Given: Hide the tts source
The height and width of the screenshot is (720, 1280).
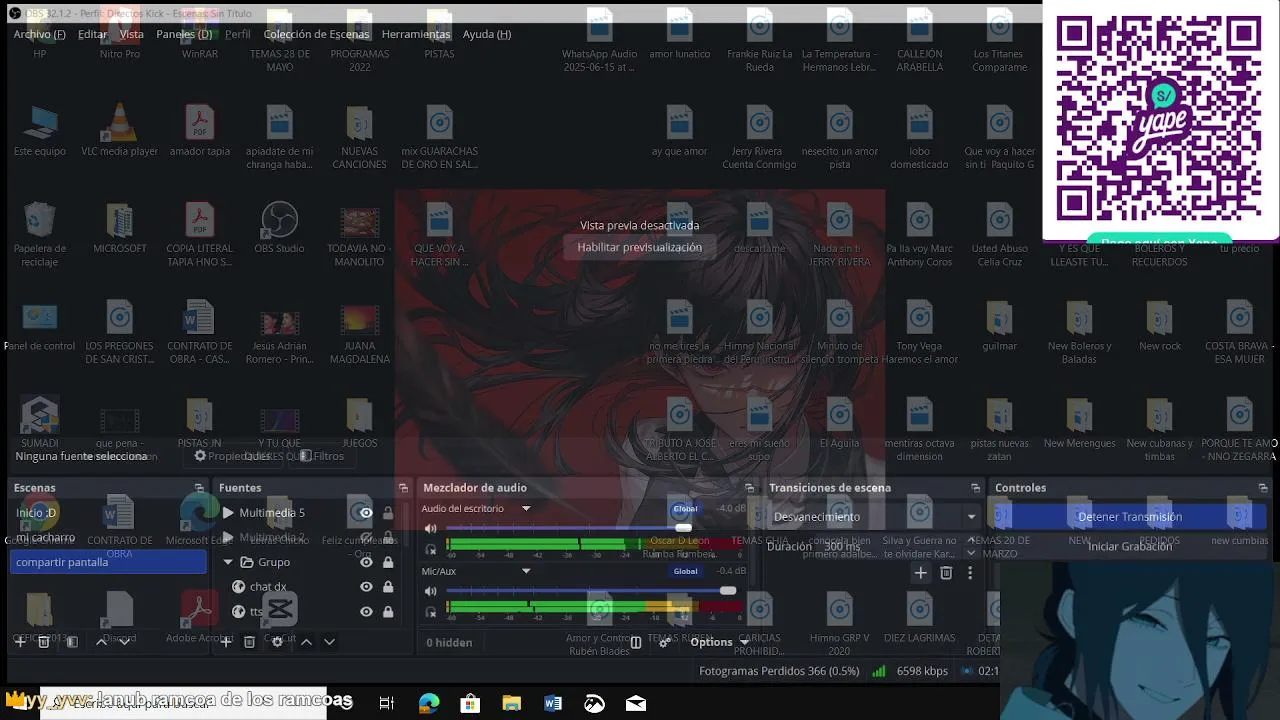Looking at the screenshot, I should pyautogui.click(x=366, y=611).
